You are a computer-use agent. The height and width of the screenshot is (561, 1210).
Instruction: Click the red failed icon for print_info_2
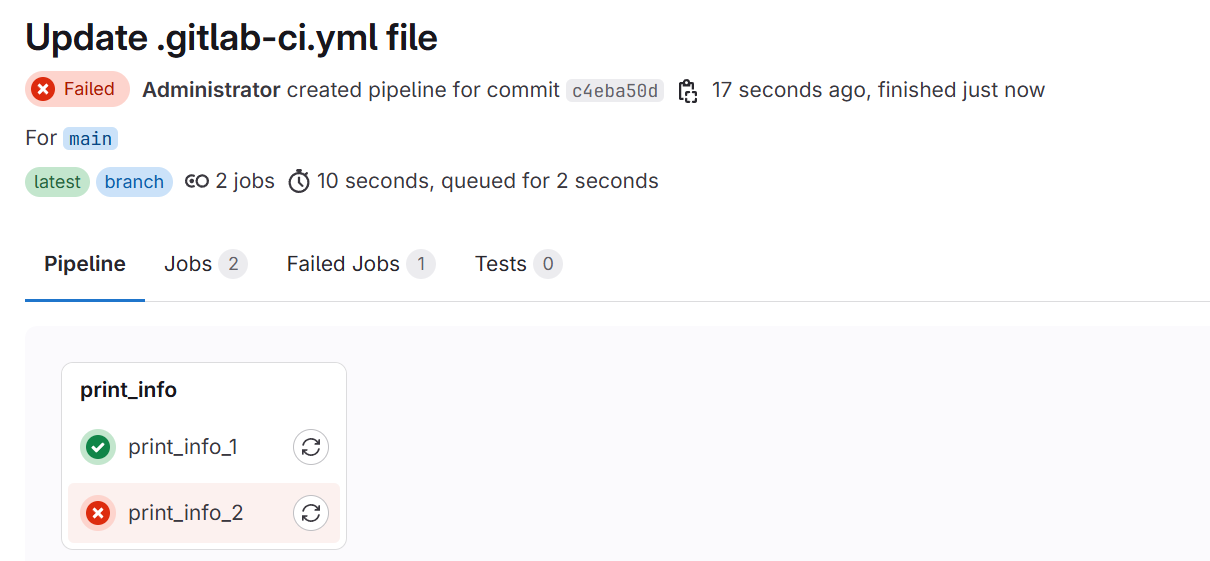[98, 513]
